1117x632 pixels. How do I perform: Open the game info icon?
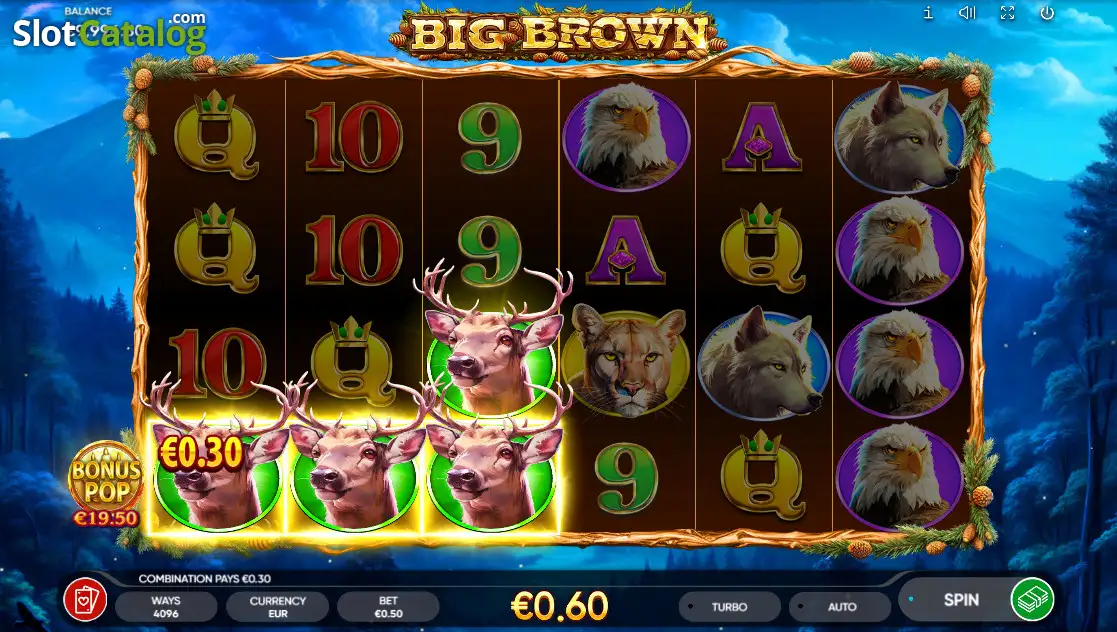pos(928,13)
